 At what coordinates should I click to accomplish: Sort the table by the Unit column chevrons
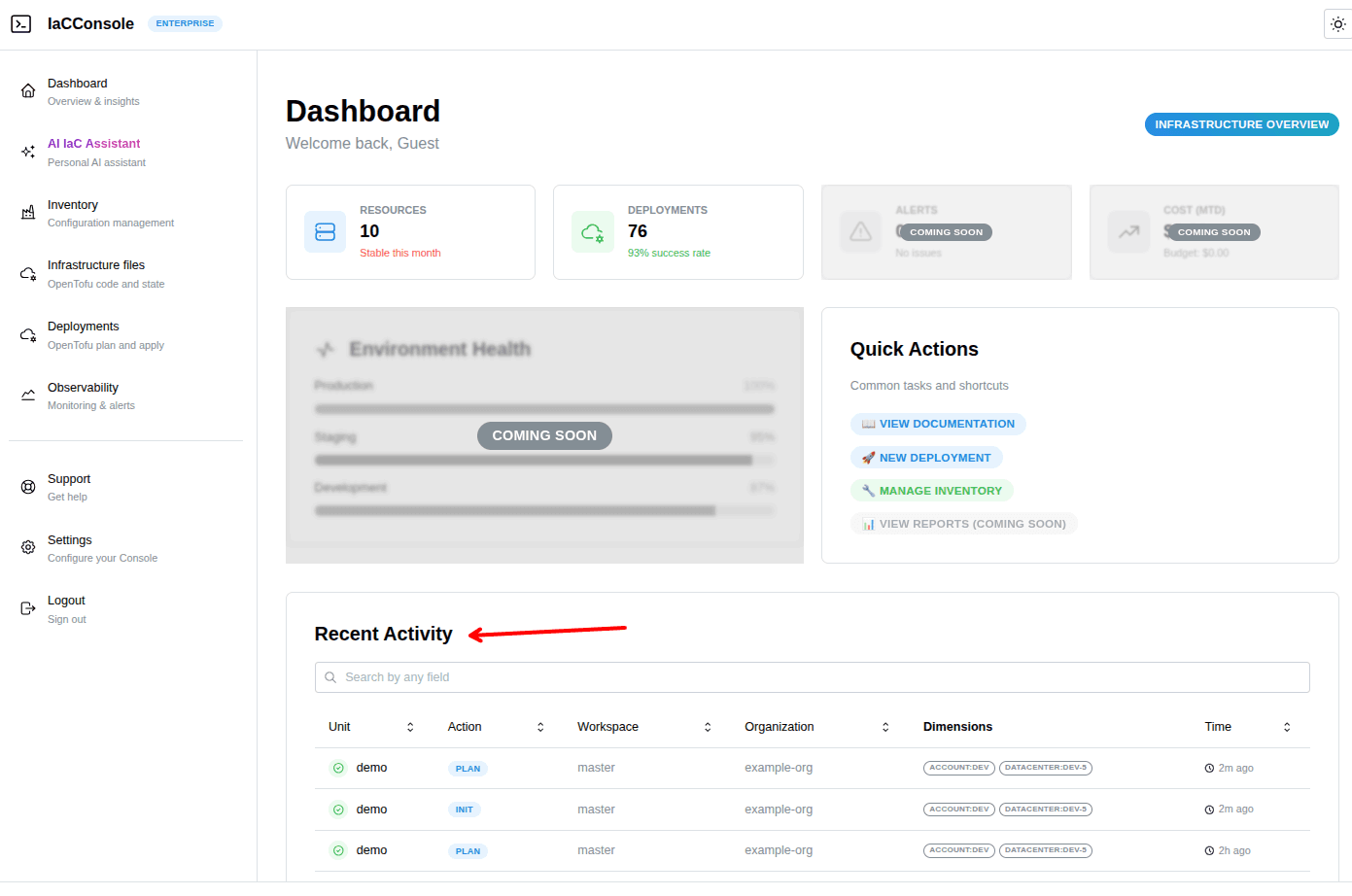click(410, 726)
